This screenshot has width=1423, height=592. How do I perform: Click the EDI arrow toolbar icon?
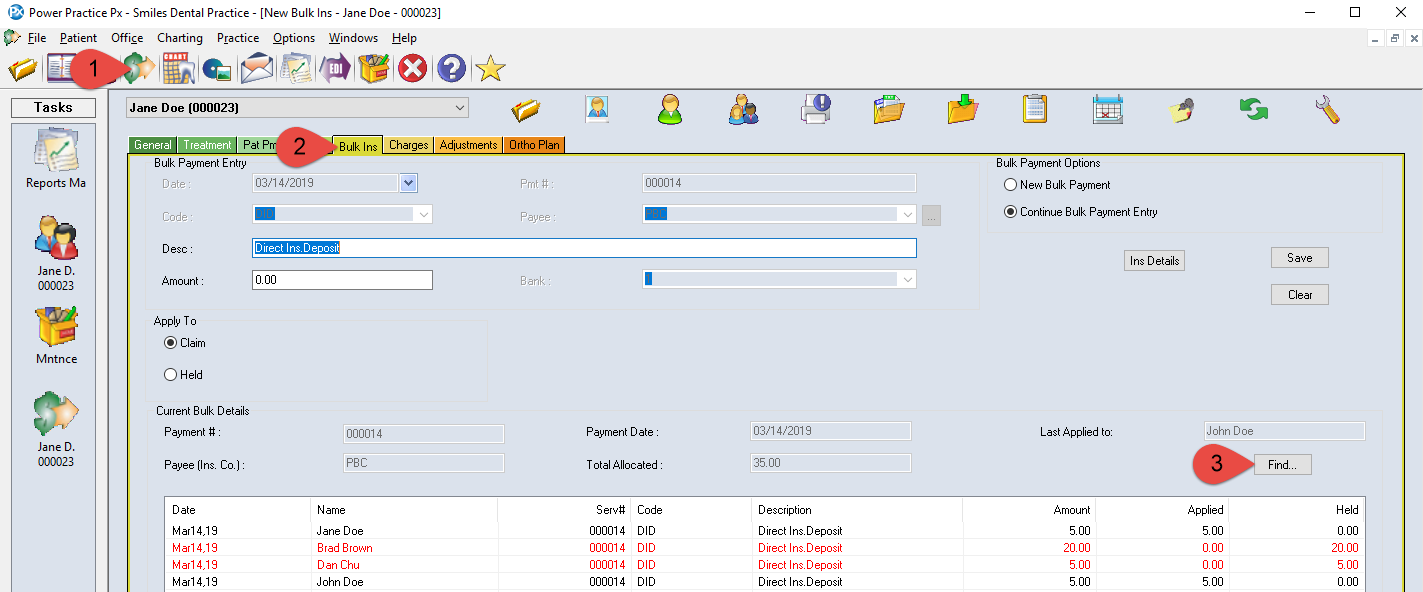[332, 69]
